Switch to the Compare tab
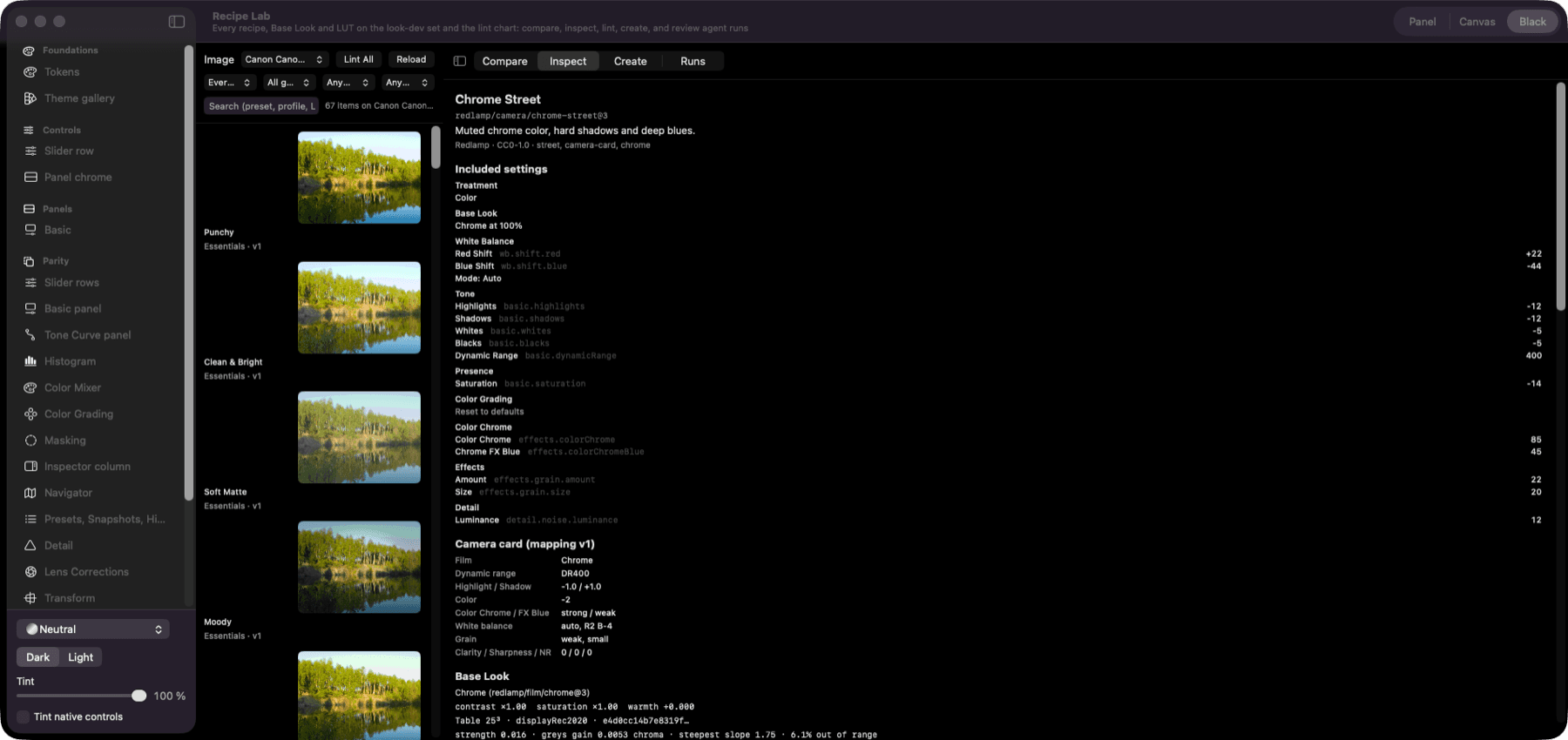This screenshot has height=740, width=1568. coord(505,61)
